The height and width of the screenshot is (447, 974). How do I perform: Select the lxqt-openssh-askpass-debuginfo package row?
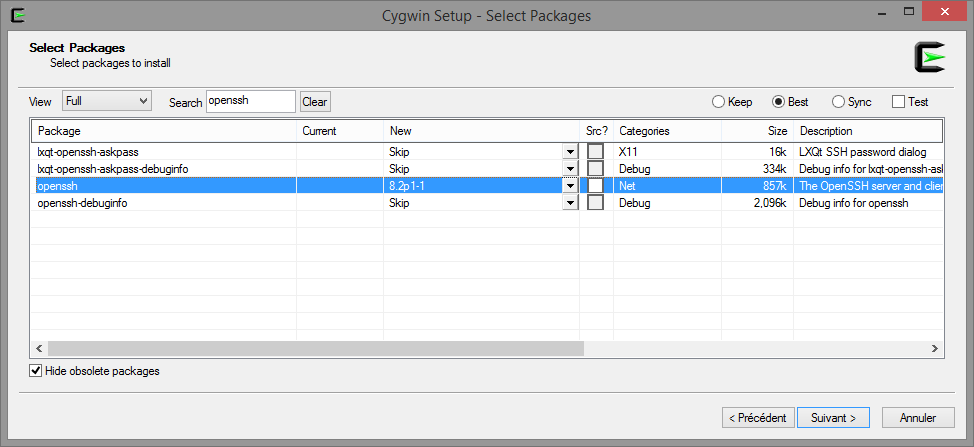pos(487,168)
